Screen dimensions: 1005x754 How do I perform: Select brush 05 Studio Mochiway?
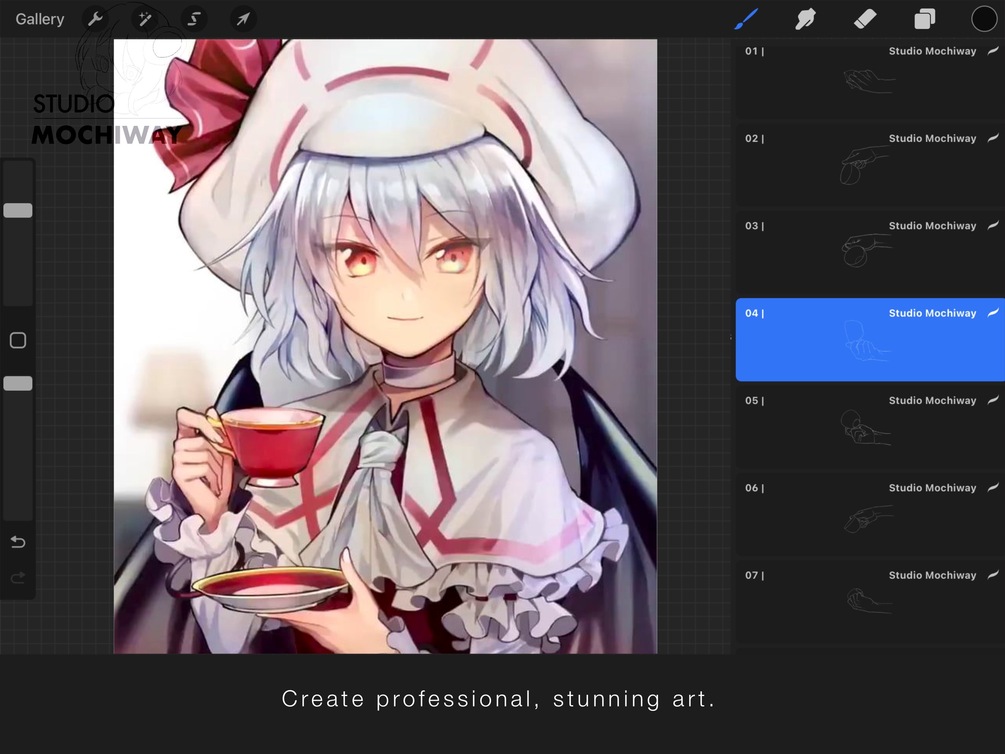tap(870, 427)
